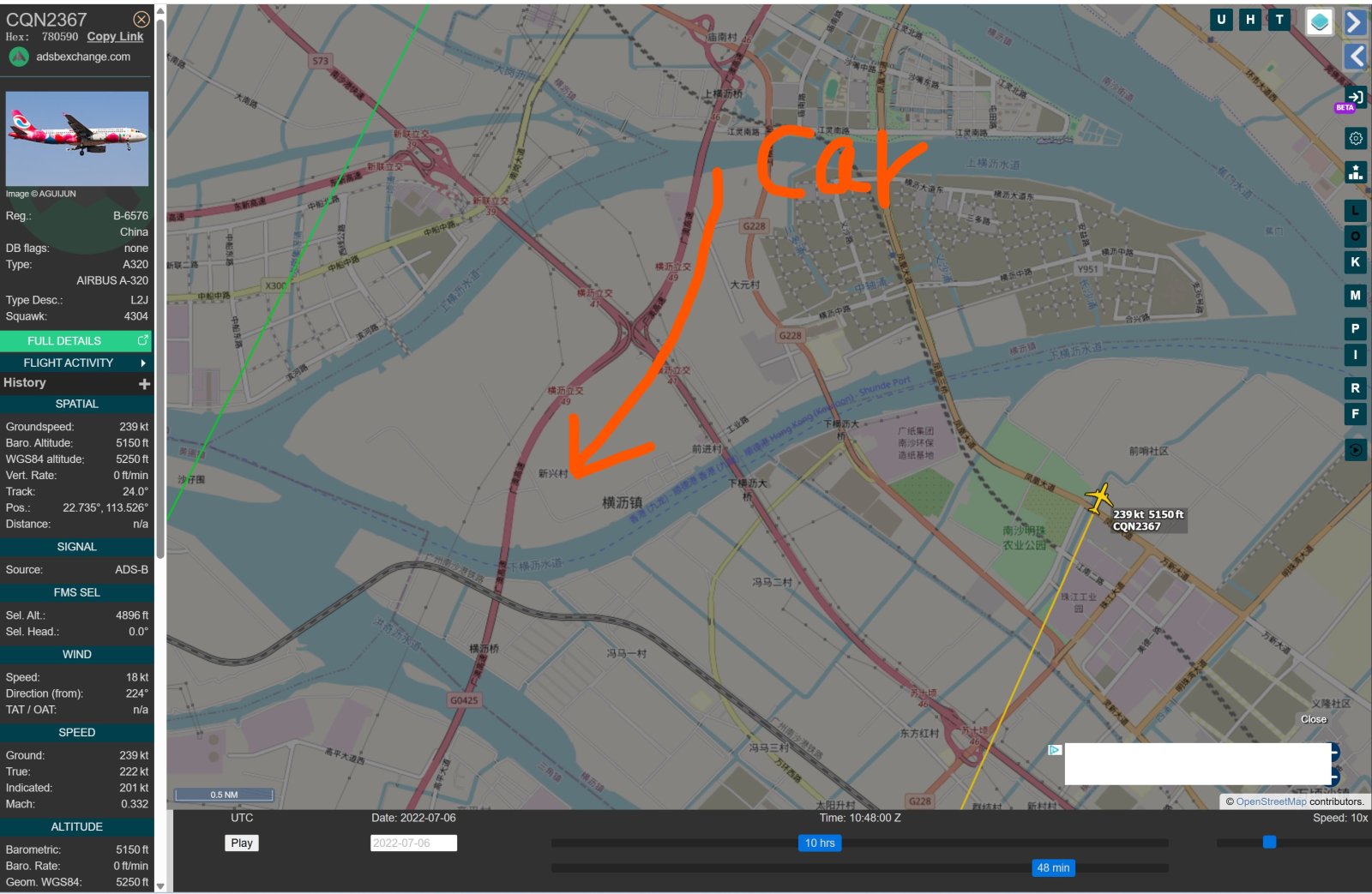Expand the History section with plus
The height and width of the screenshot is (894, 1372).
pos(144,383)
